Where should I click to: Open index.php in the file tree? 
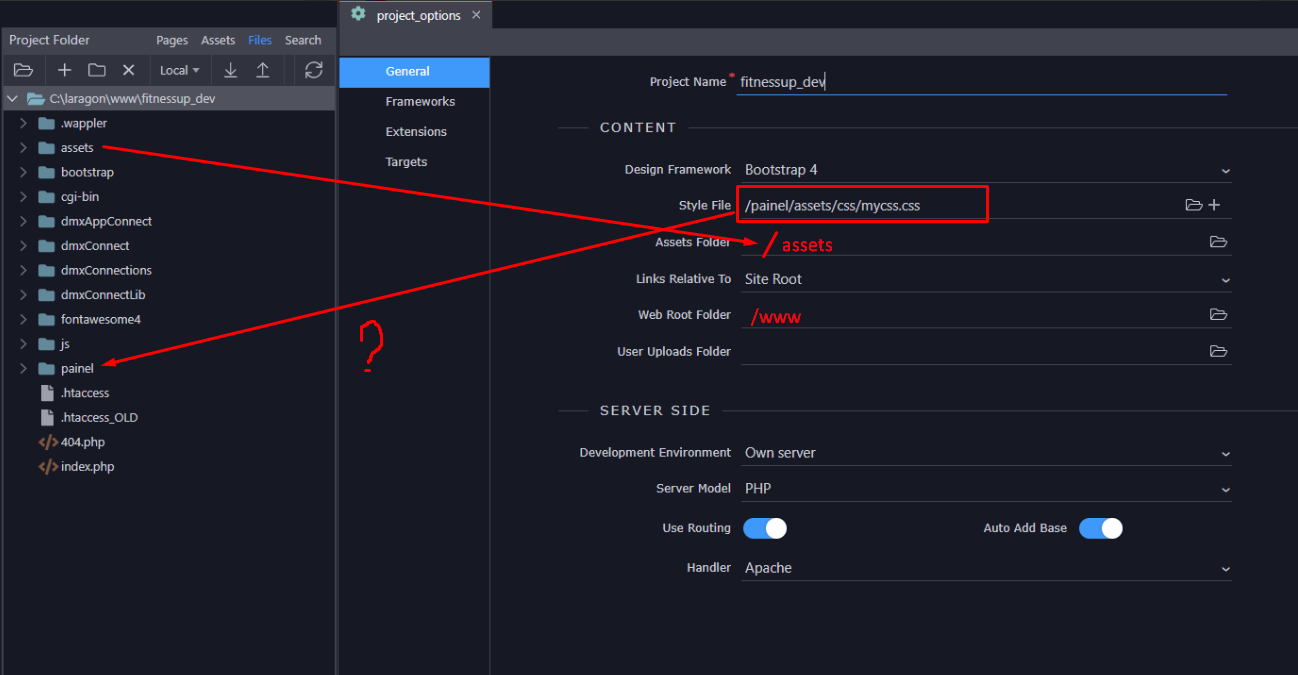87,467
